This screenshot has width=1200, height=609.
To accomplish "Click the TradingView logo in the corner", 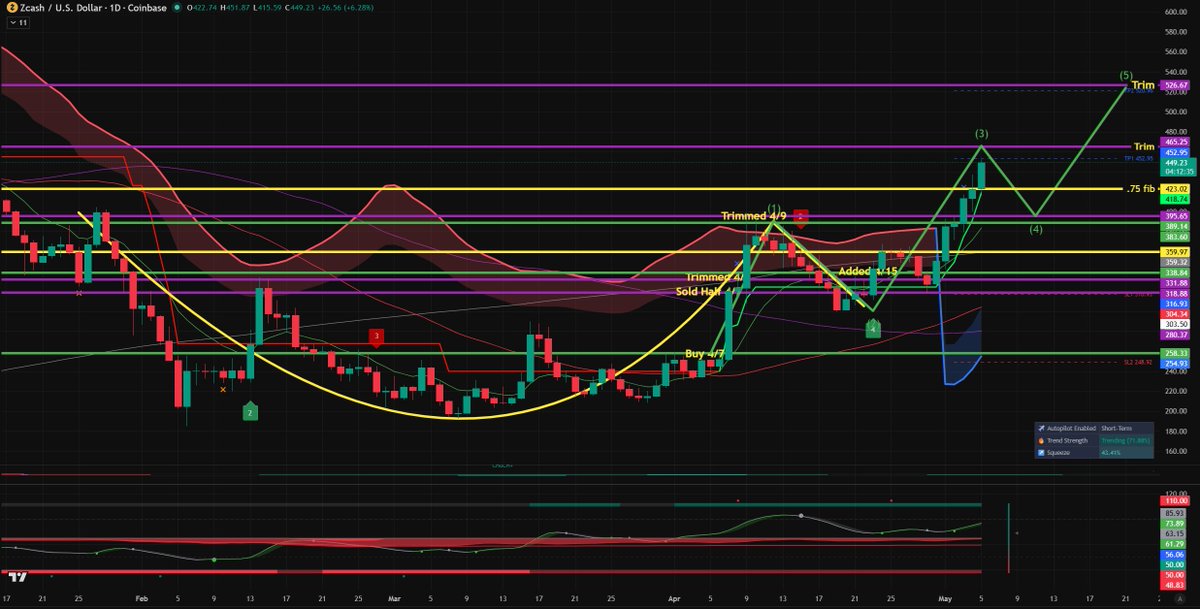I will click(x=17, y=577).
